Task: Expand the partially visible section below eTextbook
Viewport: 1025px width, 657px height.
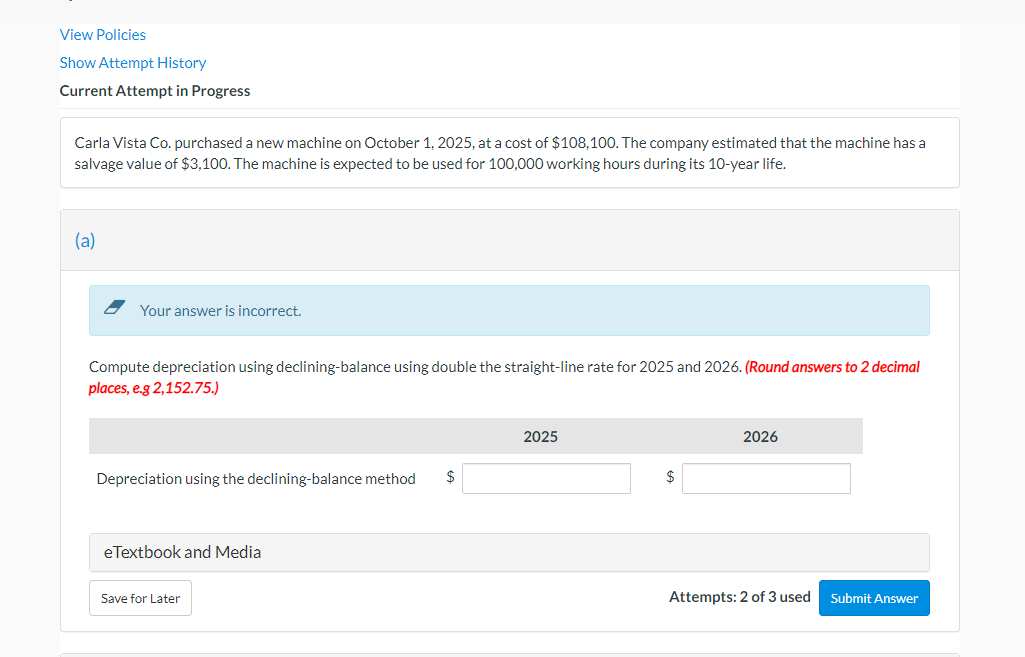Action: [510, 652]
